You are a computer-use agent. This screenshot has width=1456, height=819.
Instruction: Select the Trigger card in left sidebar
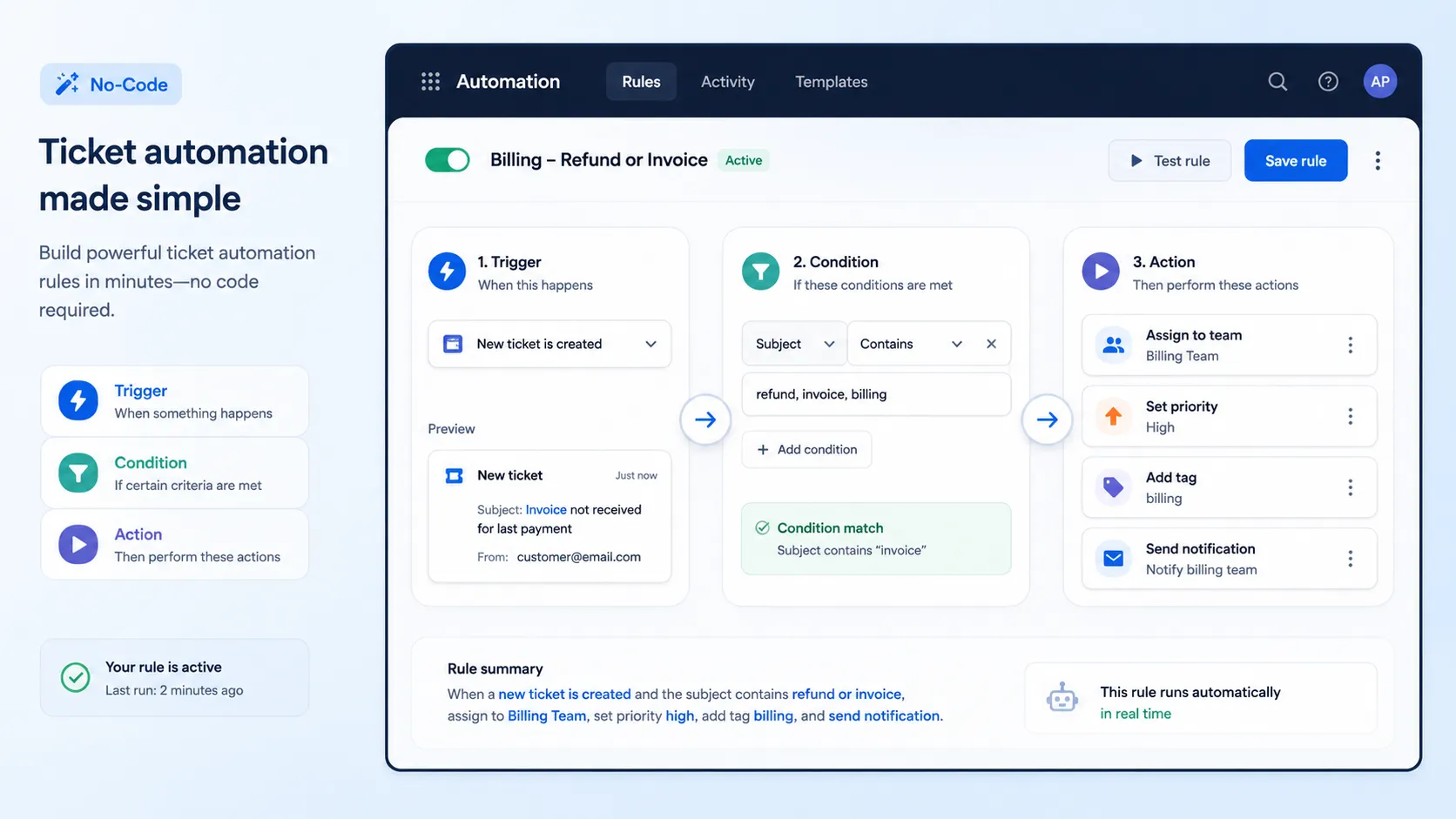tap(174, 401)
